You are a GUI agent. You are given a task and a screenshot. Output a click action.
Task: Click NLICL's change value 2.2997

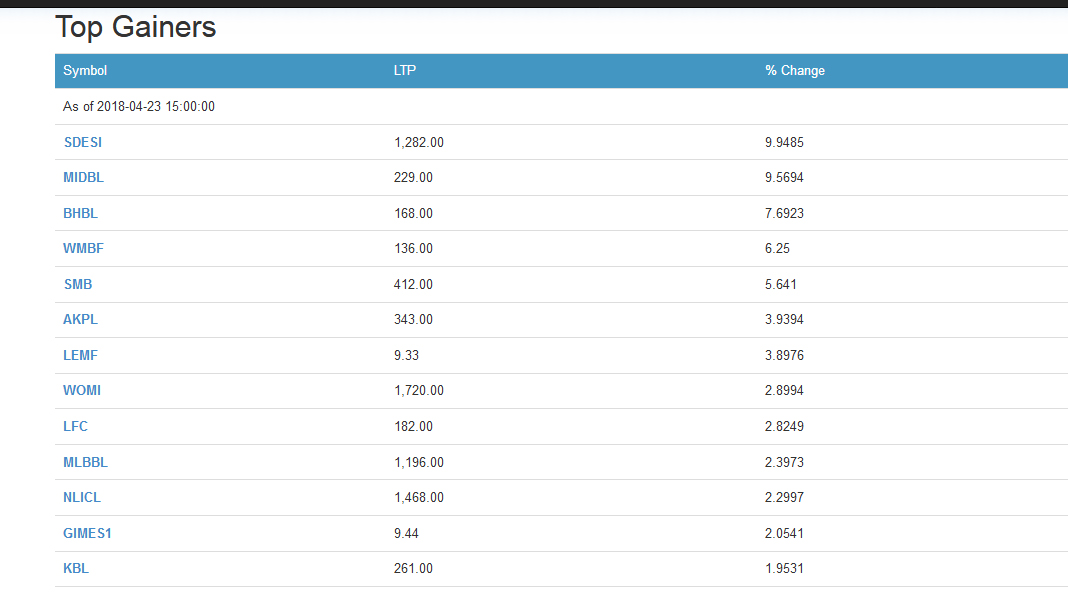[x=784, y=498]
